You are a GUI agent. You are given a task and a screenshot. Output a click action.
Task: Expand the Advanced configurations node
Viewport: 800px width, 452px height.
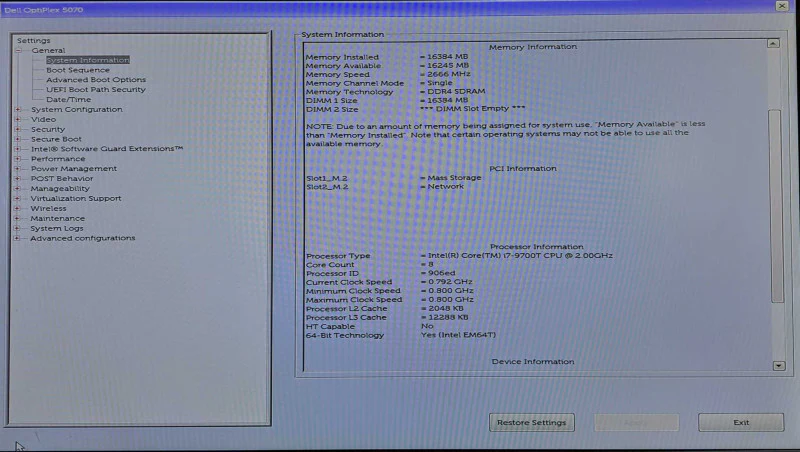pos(17,238)
